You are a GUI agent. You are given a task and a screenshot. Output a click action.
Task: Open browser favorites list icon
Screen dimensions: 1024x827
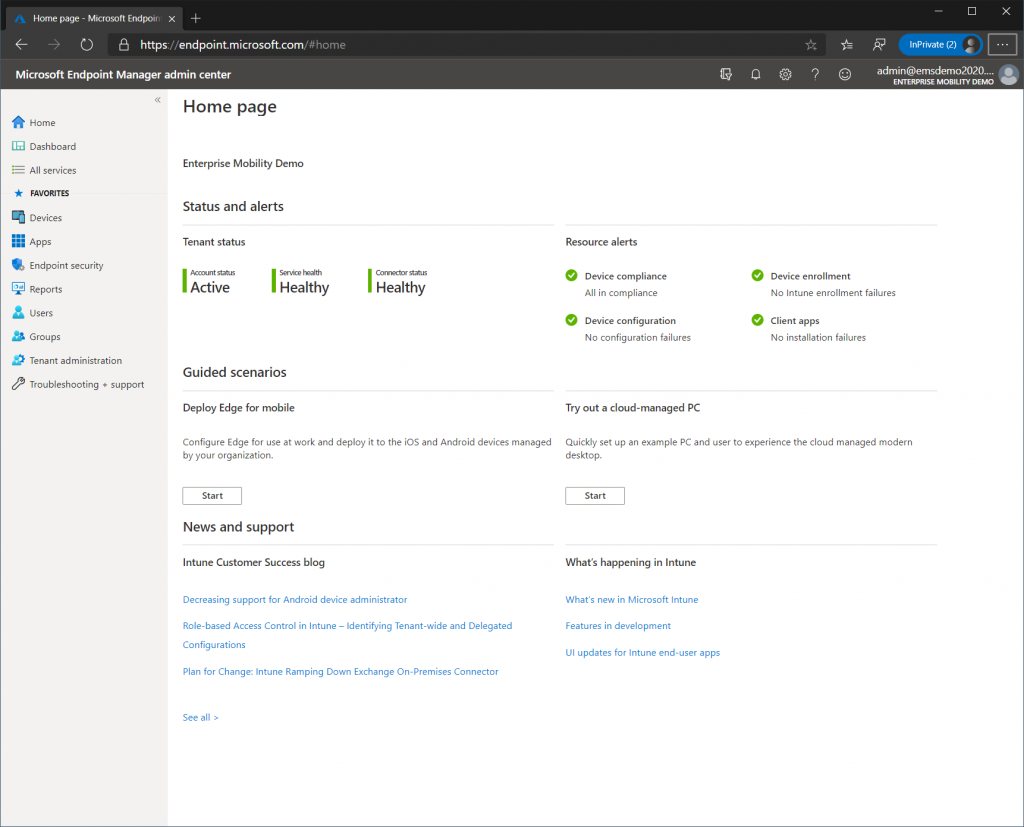click(847, 44)
